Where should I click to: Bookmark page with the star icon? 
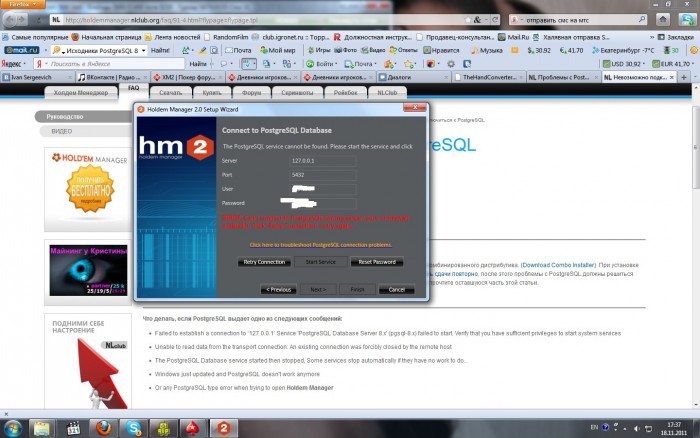click(467, 20)
